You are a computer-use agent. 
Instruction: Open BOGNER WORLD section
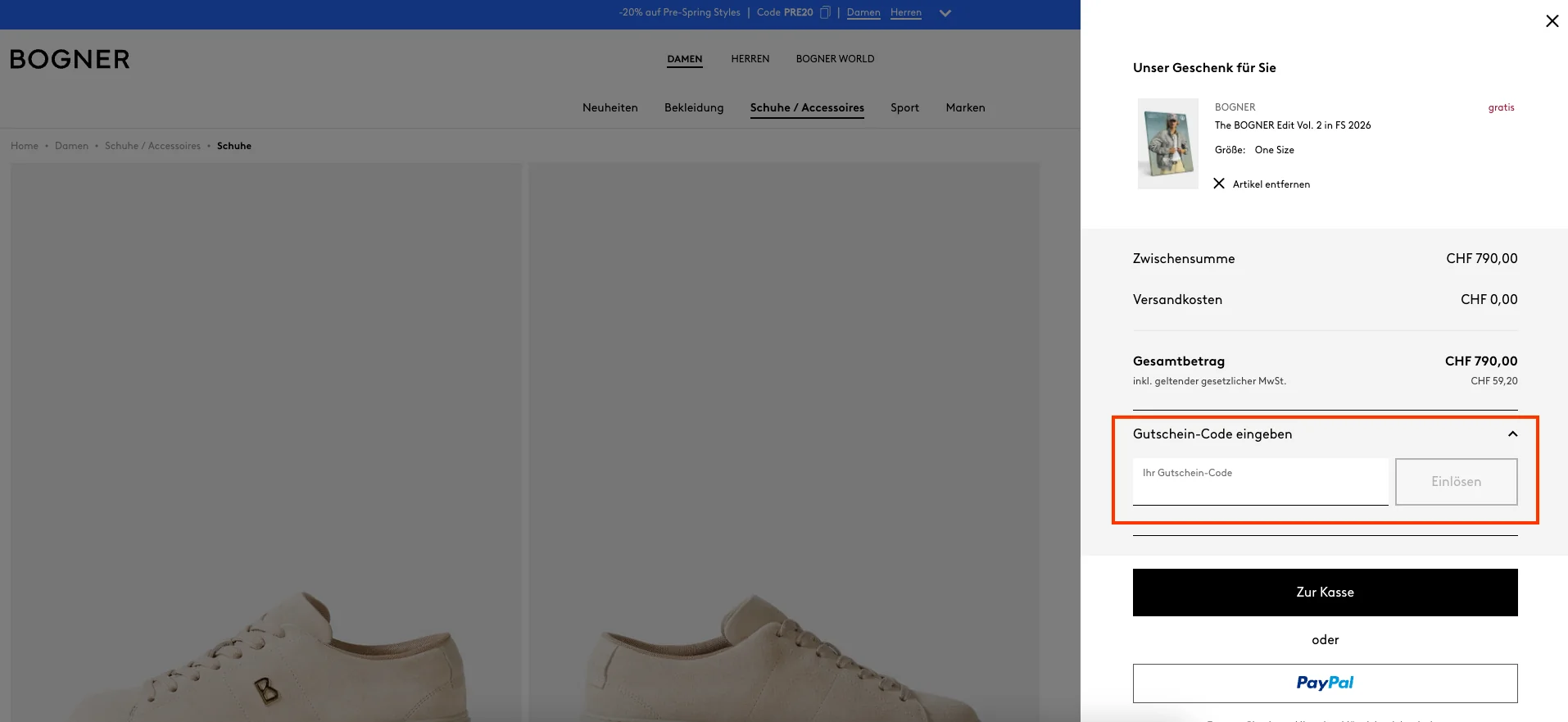click(x=835, y=59)
